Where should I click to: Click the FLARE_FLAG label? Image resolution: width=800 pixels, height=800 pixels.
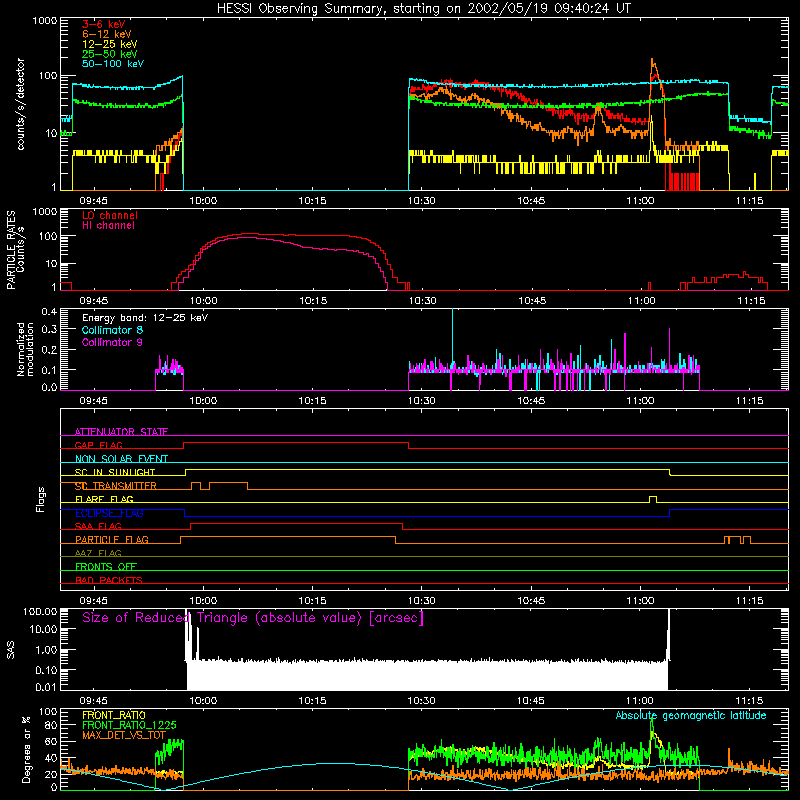pyautogui.click(x=104, y=499)
